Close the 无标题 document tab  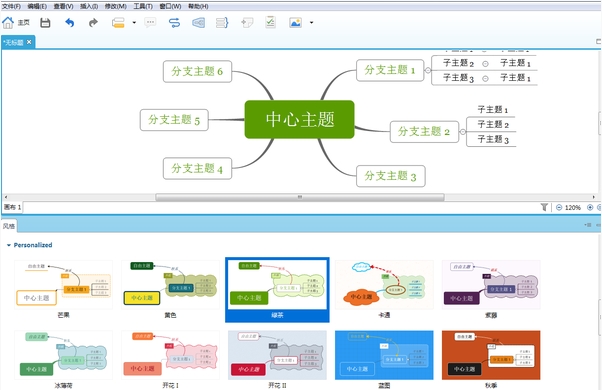29,42
